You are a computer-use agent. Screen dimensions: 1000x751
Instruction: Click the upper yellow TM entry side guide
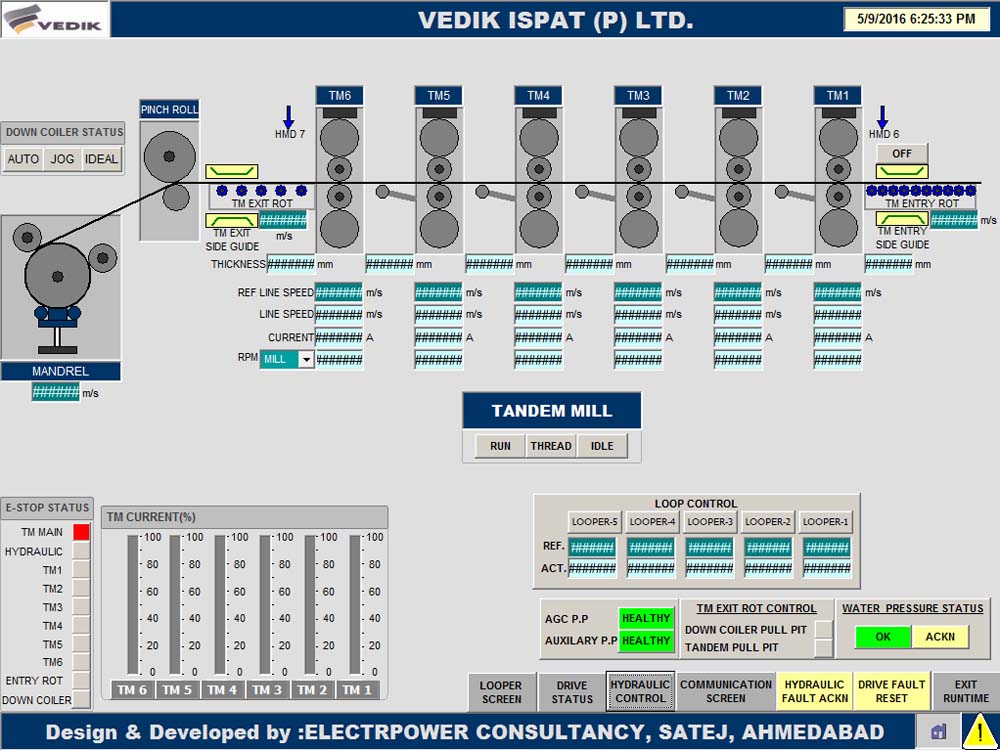pos(902,171)
